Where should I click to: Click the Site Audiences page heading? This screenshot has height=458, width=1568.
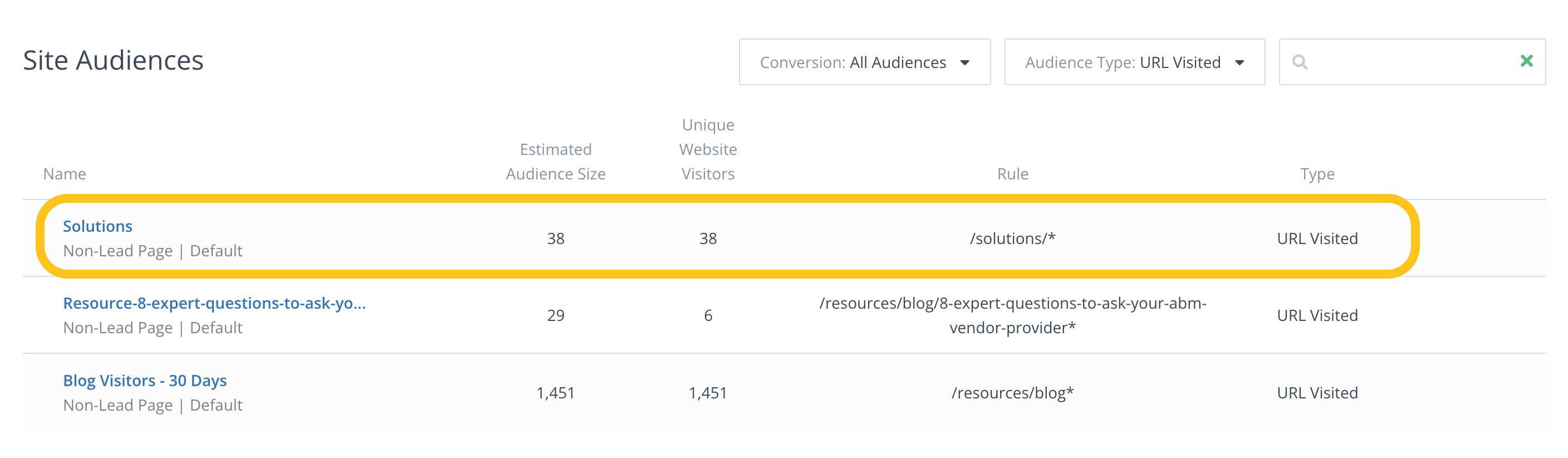113,60
